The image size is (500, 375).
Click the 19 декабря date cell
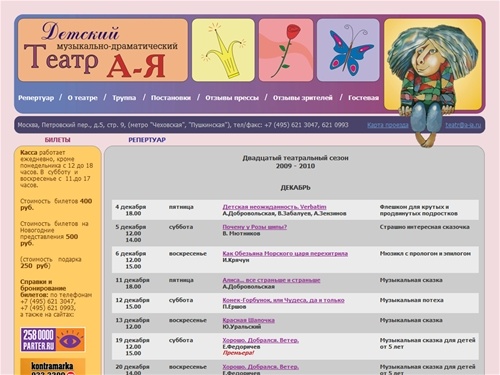132,347
